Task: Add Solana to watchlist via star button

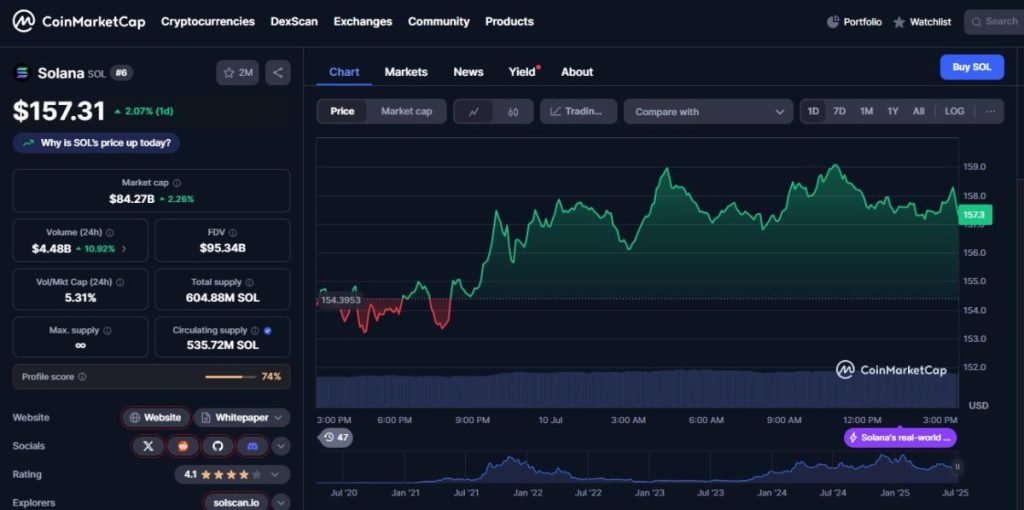Action: coord(238,72)
